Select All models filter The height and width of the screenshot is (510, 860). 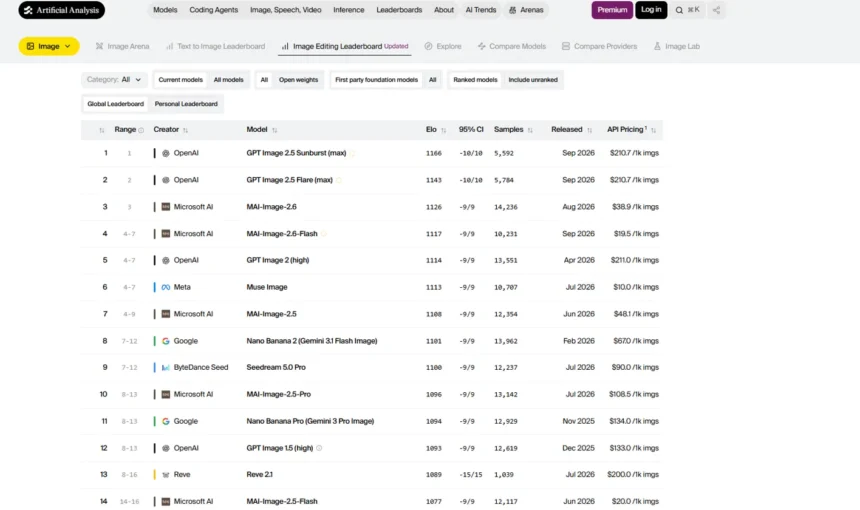[228, 80]
